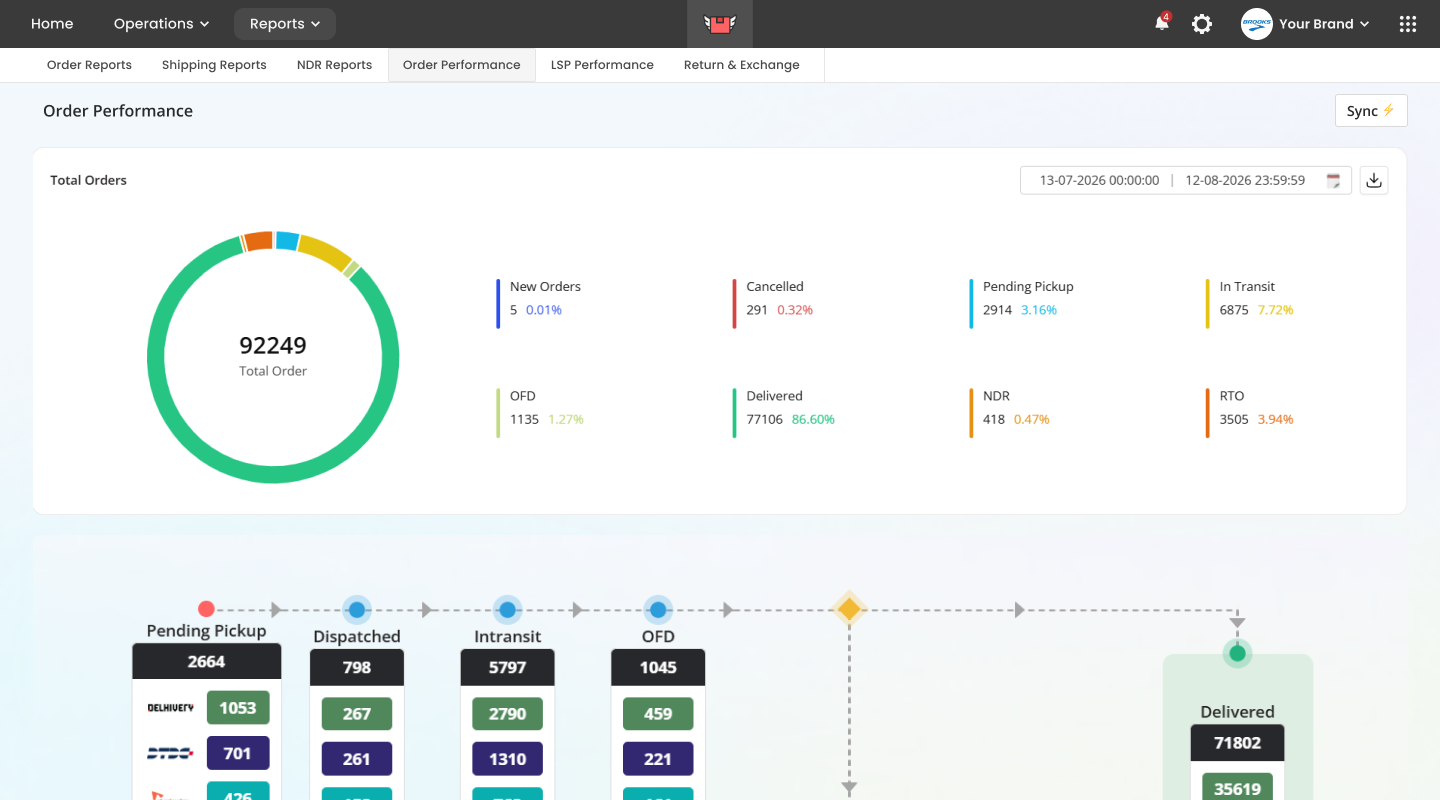Click the Delhivery count 1053

click(238, 708)
